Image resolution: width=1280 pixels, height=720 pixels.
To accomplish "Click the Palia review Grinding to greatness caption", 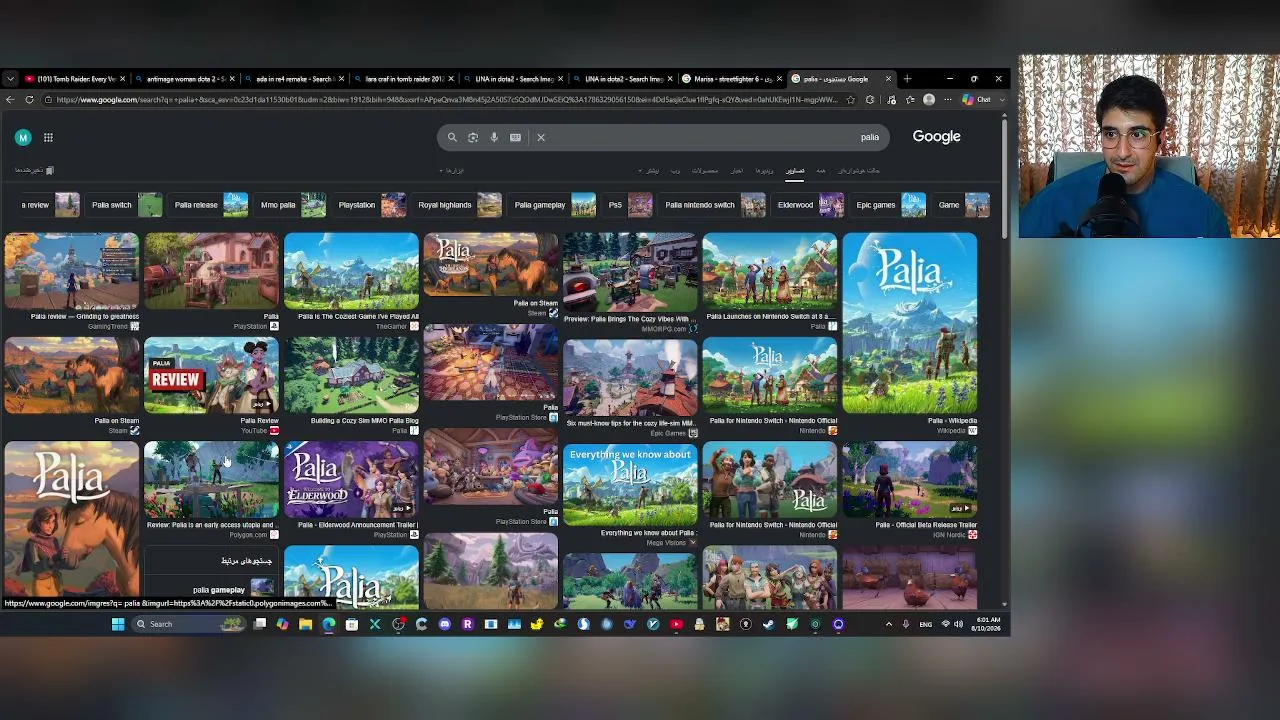I will point(85,316).
